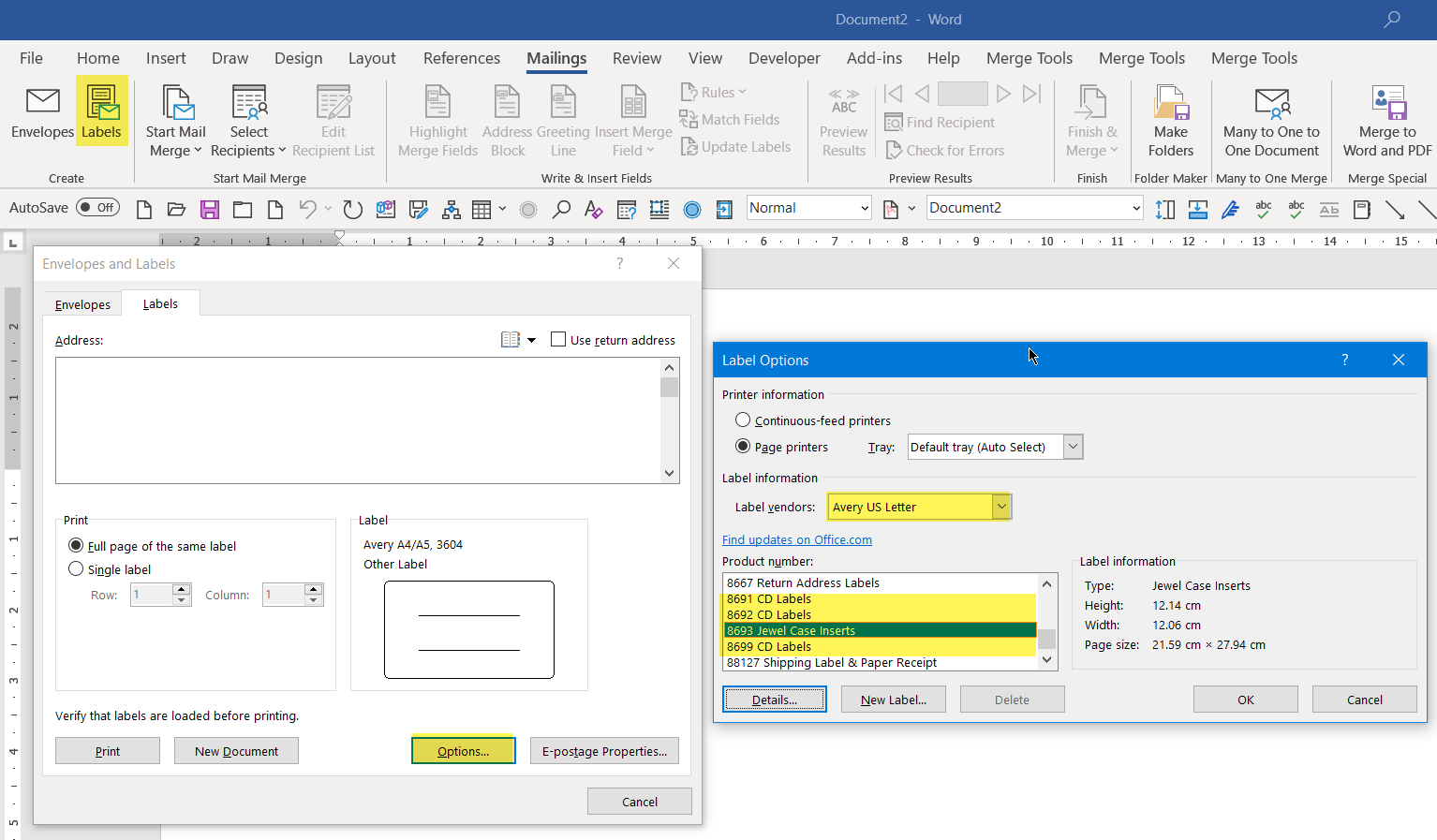
Task: Open the Developer ribbon tab
Action: pyautogui.click(x=784, y=58)
